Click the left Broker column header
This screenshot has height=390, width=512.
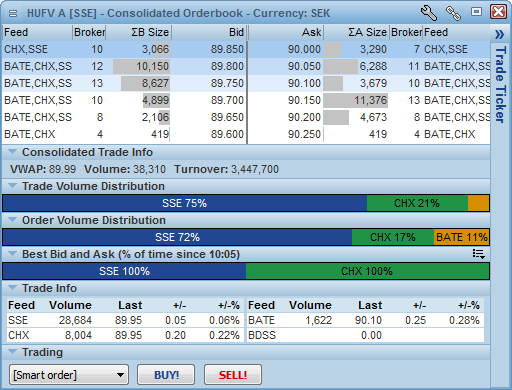[89, 32]
